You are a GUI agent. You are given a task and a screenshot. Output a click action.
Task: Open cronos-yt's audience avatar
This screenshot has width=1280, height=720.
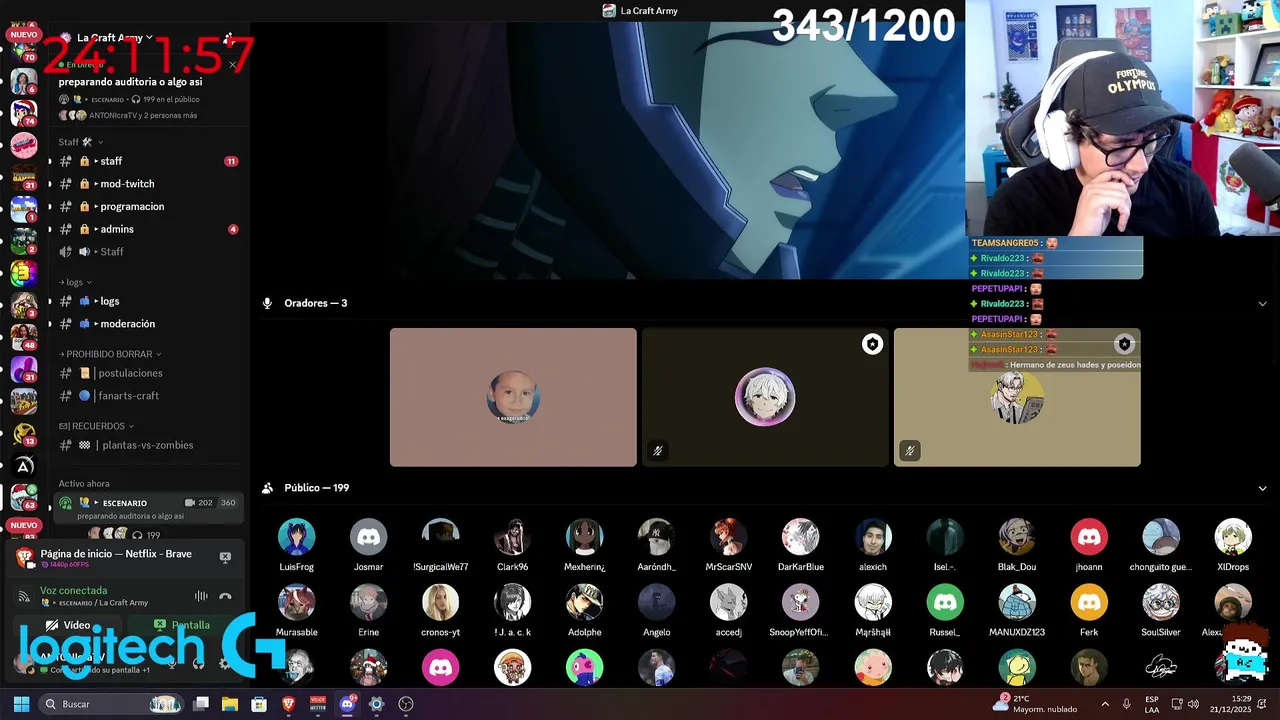(440, 603)
